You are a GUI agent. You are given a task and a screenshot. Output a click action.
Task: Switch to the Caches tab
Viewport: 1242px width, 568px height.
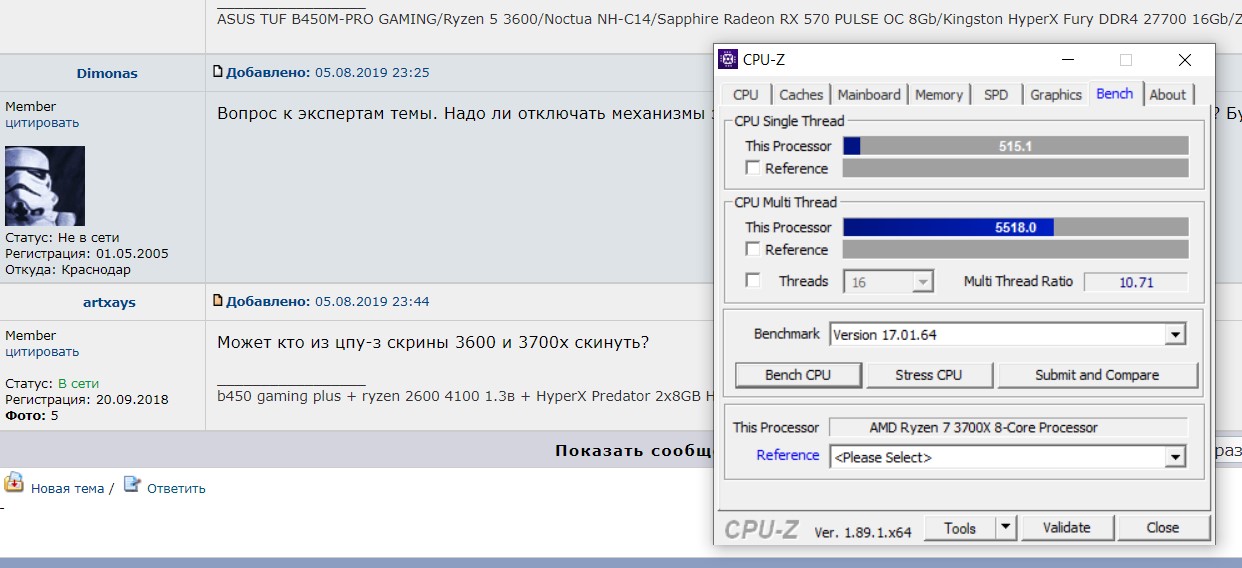[x=801, y=94]
